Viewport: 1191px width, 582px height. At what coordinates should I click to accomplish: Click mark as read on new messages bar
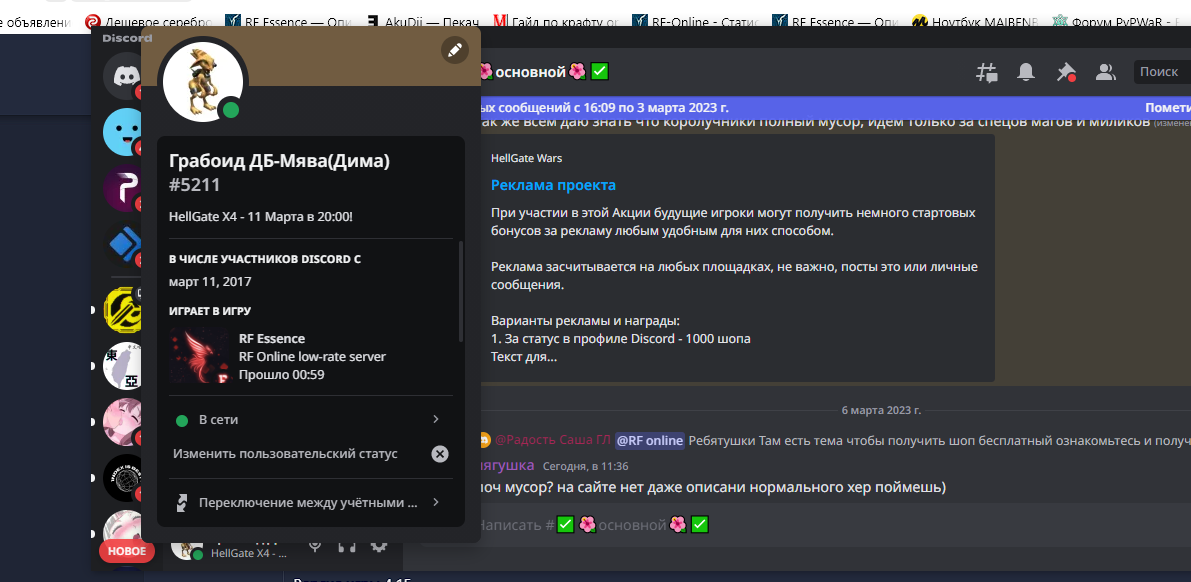1168,107
